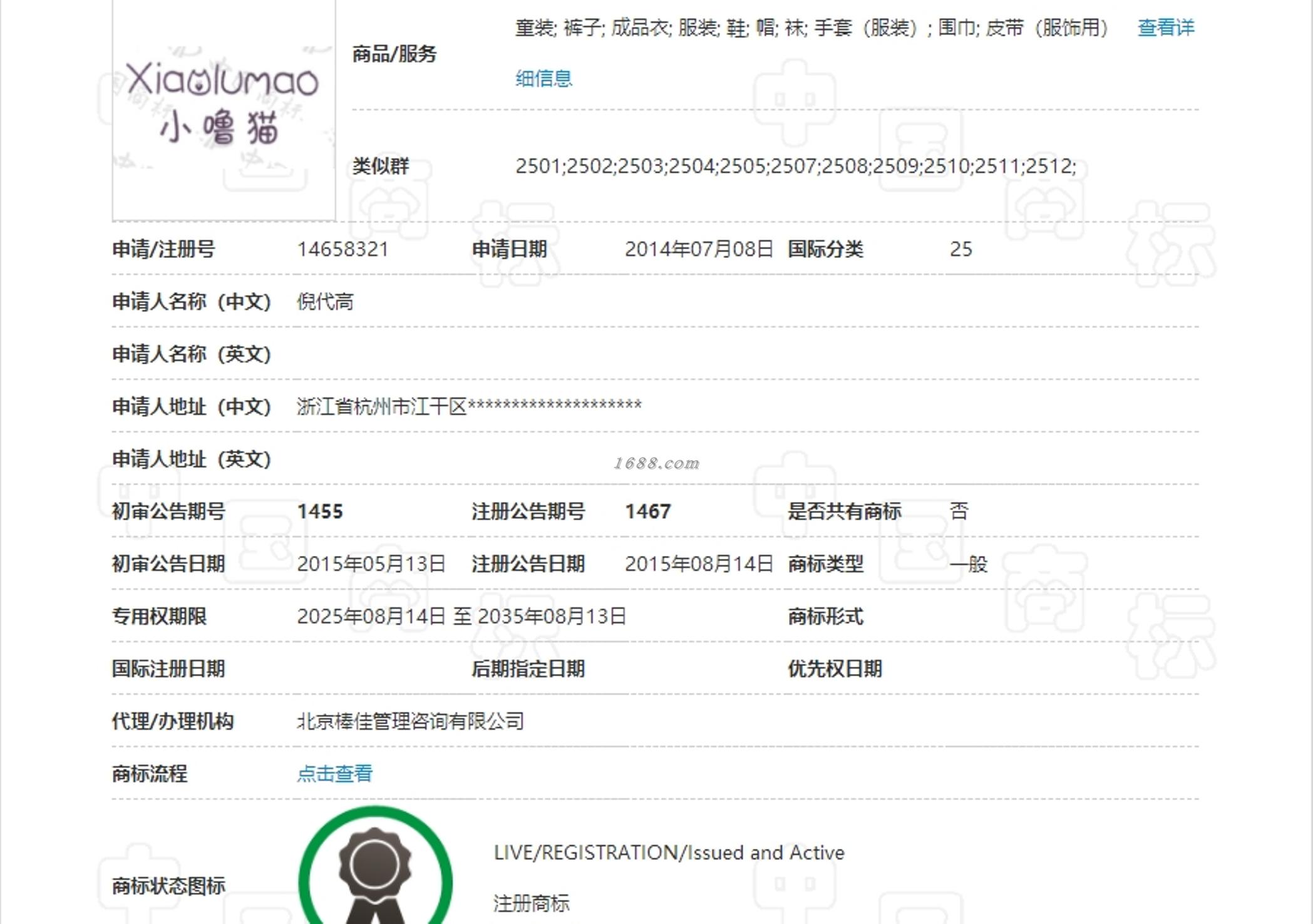The image size is (1313, 924).
Task: Click the applicant address in 浙江省杭州市江干区
Action: click(x=469, y=407)
